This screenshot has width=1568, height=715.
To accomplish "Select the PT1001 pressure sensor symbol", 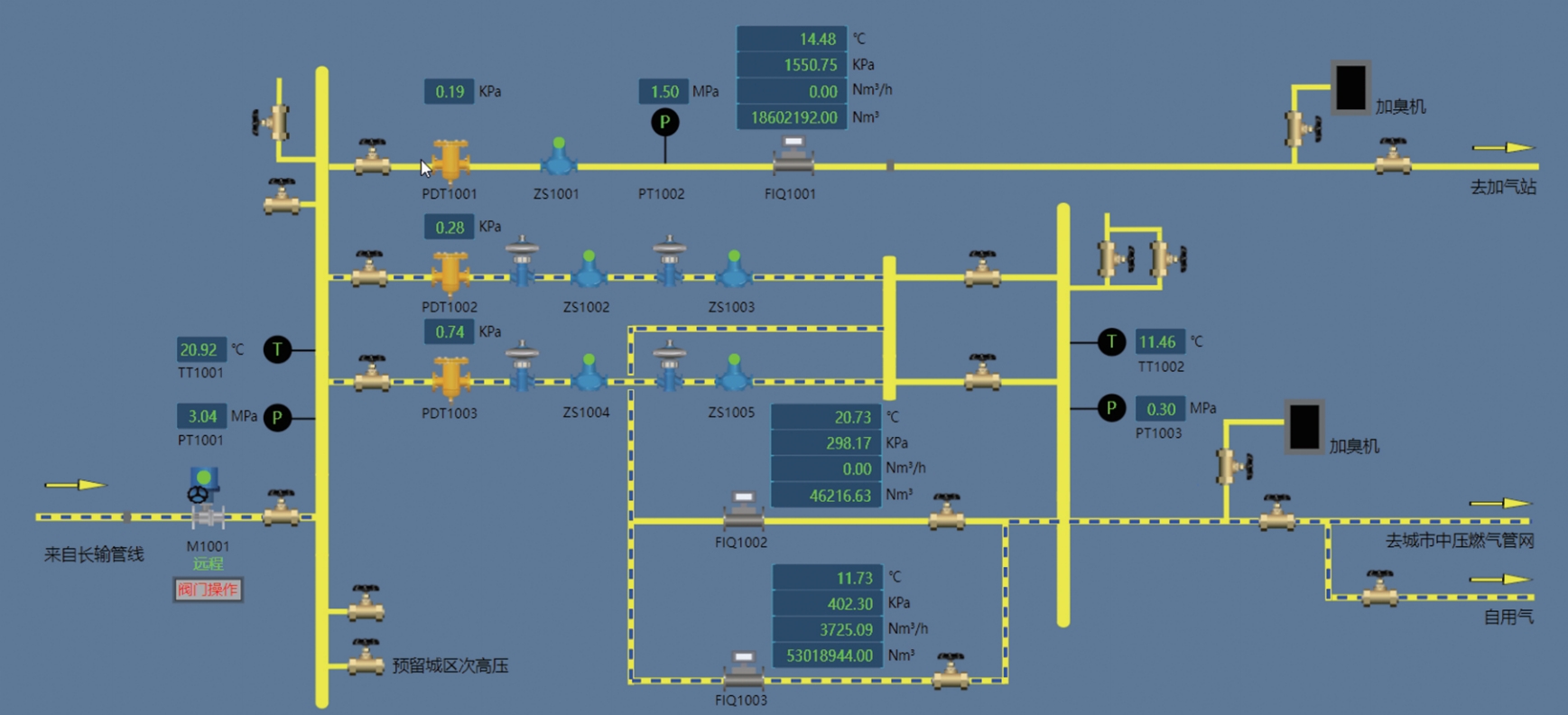I will click(277, 417).
